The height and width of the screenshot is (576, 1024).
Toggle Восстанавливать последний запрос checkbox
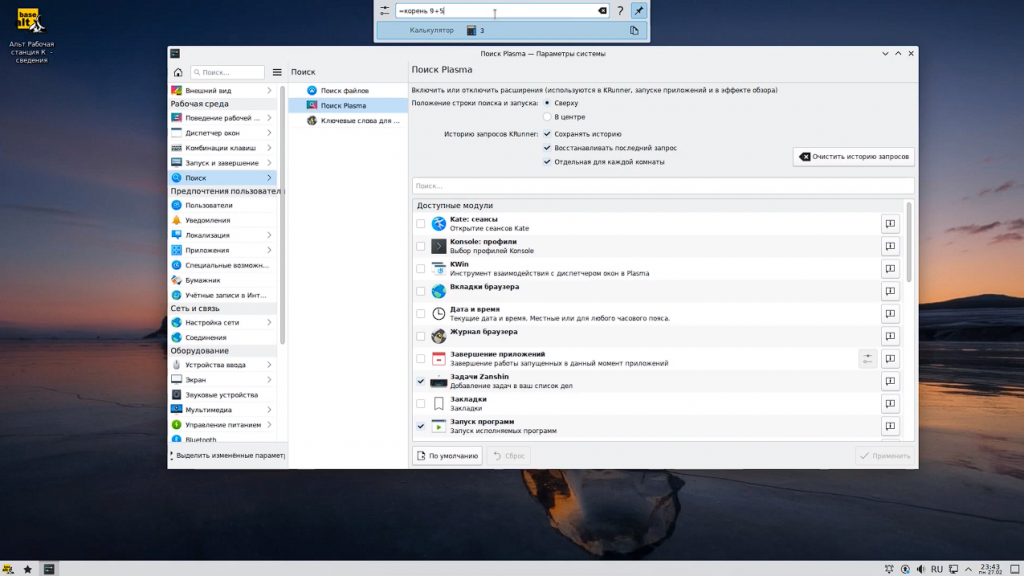coord(547,148)
